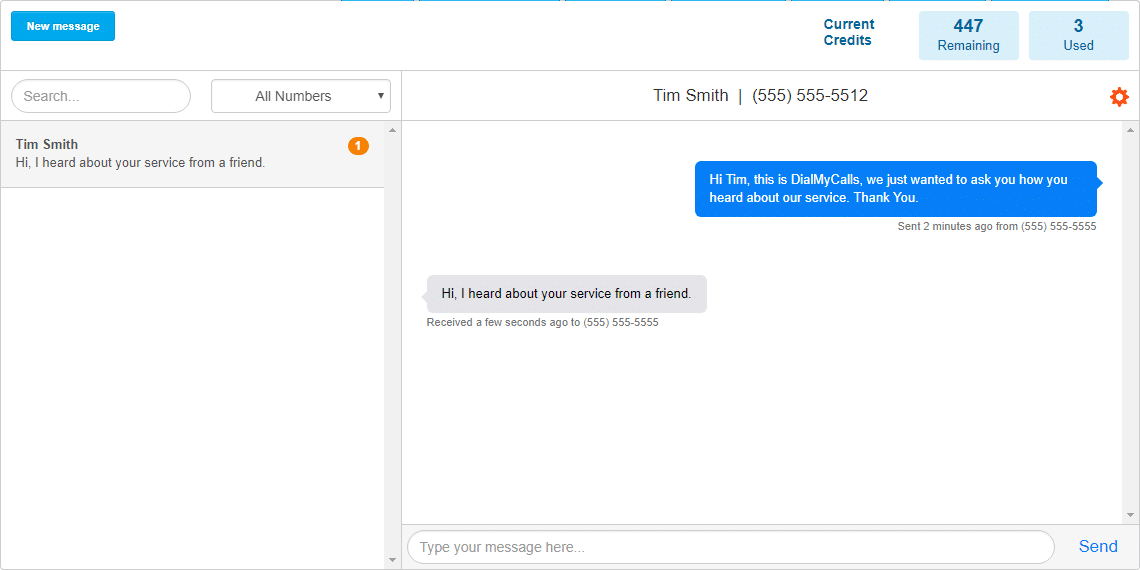The image size is (1140, 570).
Task: Click the 3 Used credits box
Action: pos(1078,35)
